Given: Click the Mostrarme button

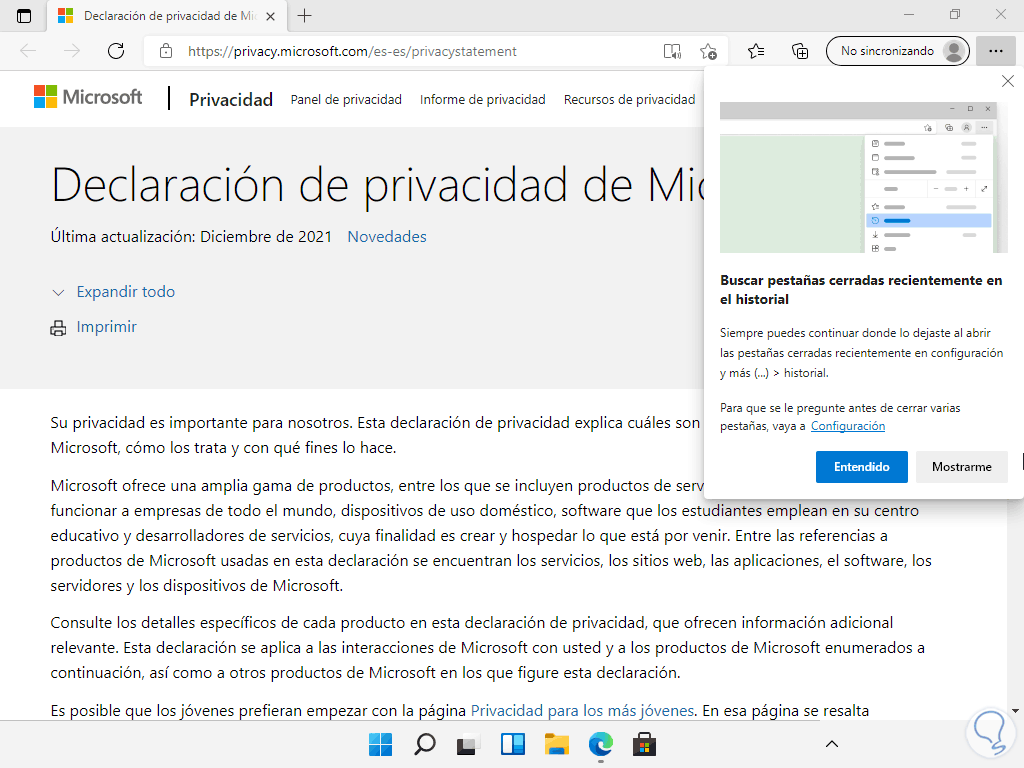Looking at the screenshot, I should 961,467.
